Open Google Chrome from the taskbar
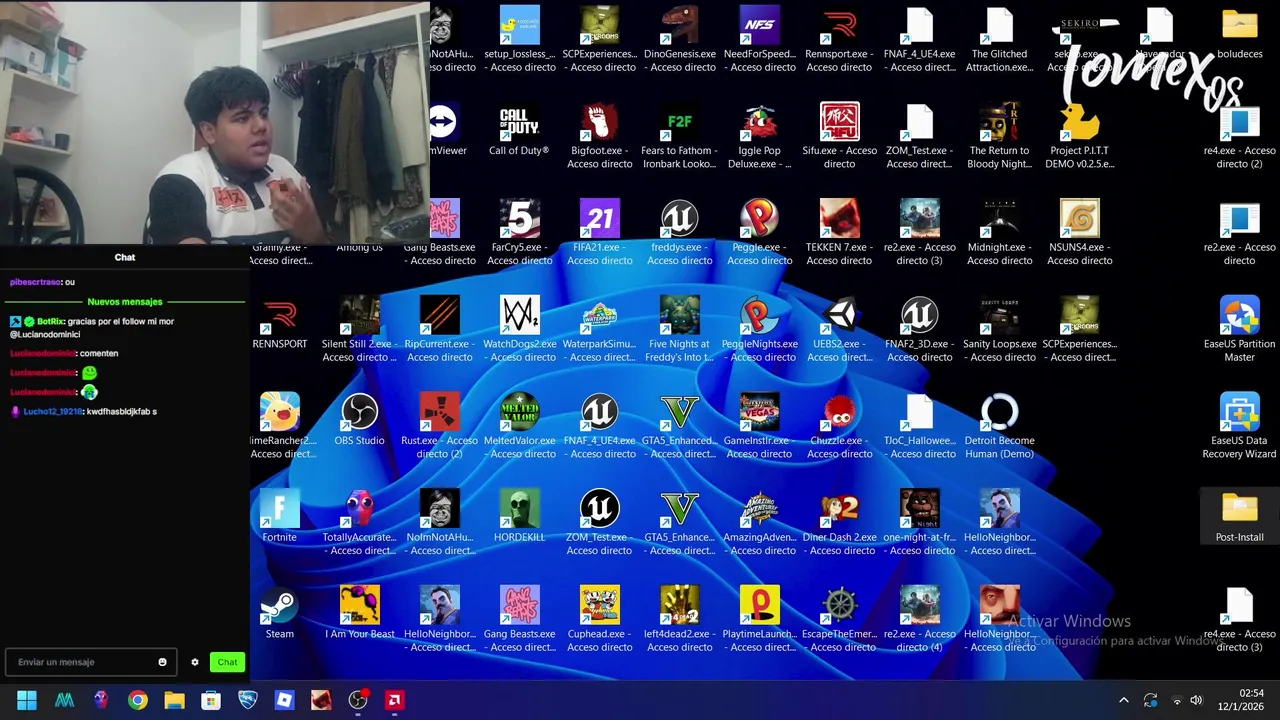Viewport: 1280px width, 720px height. click(x=138, y=700)
